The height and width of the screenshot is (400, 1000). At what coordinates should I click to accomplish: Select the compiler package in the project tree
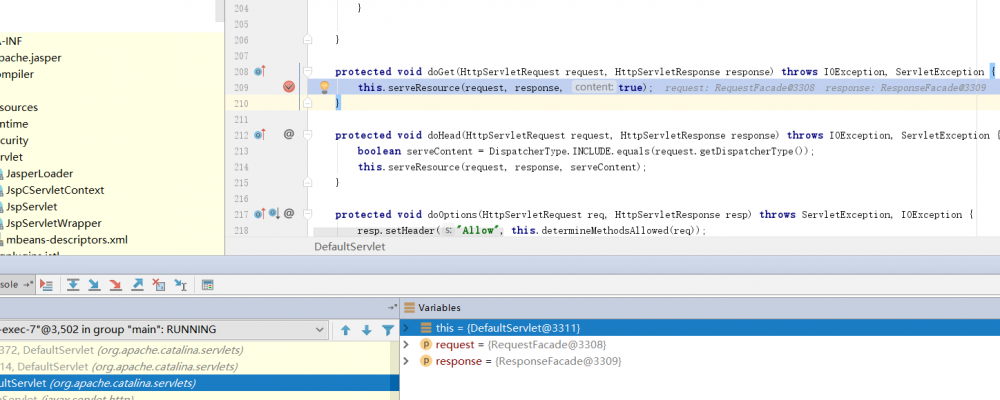click(17, 74)
